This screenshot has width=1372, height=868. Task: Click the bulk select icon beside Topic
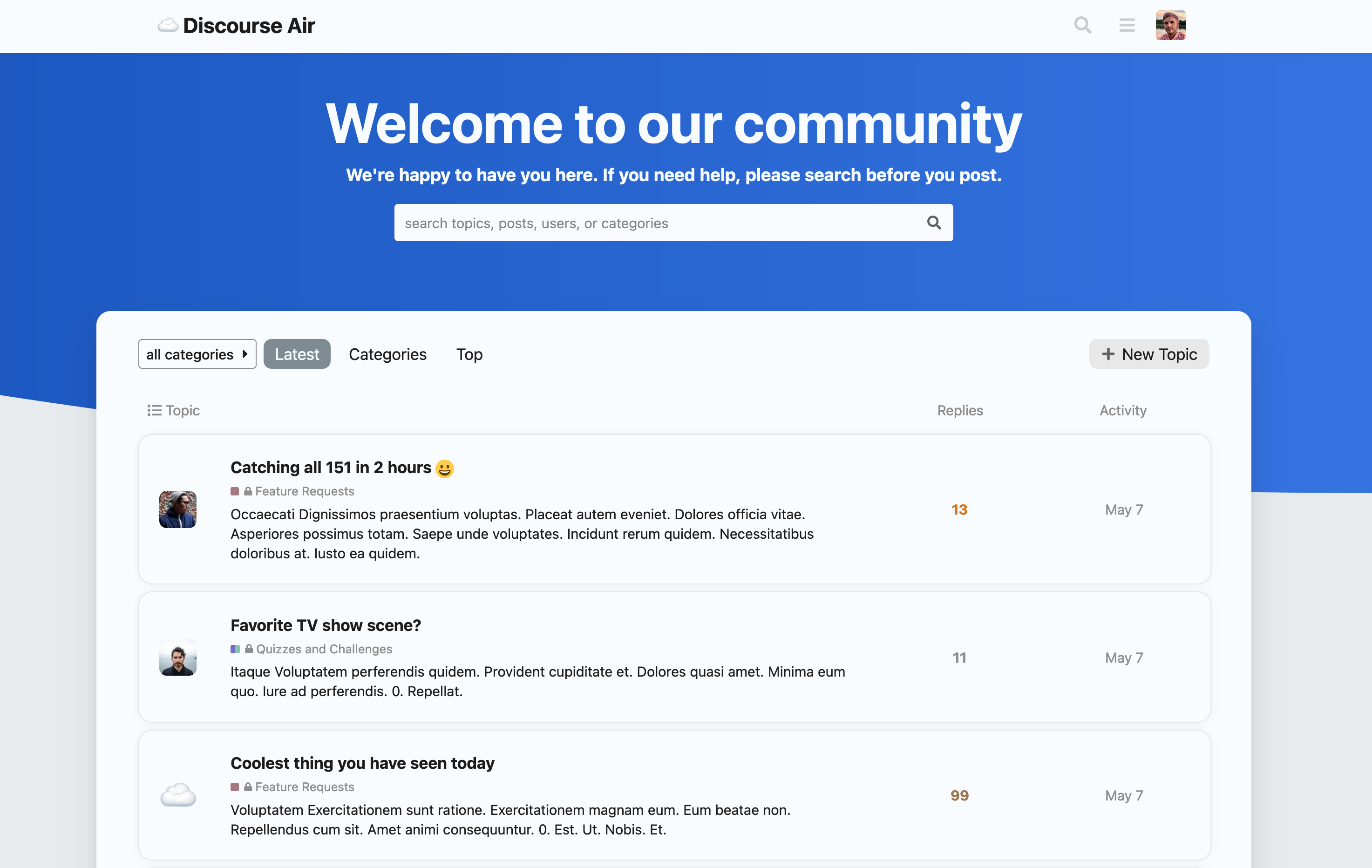[154, 410]
